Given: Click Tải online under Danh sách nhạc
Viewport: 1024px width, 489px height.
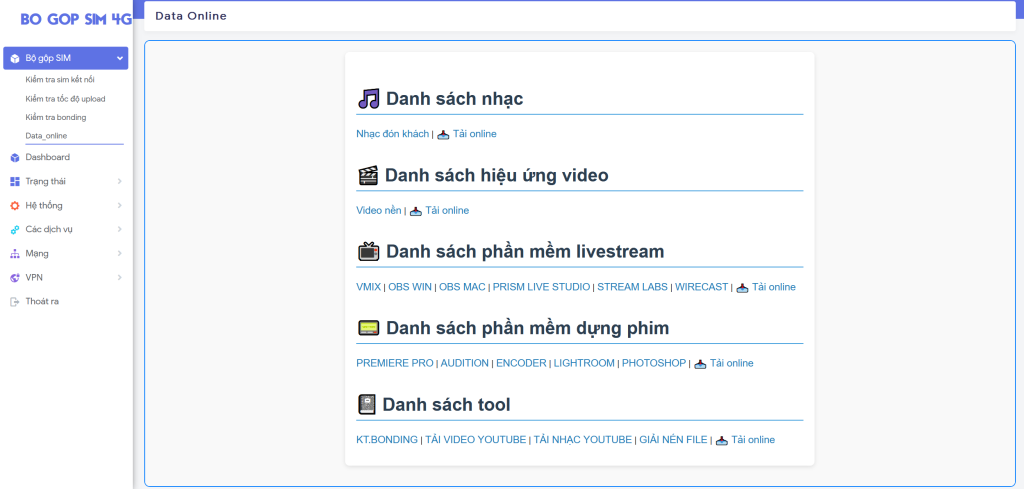Looking at the screenshot, I should click(475, 134).
